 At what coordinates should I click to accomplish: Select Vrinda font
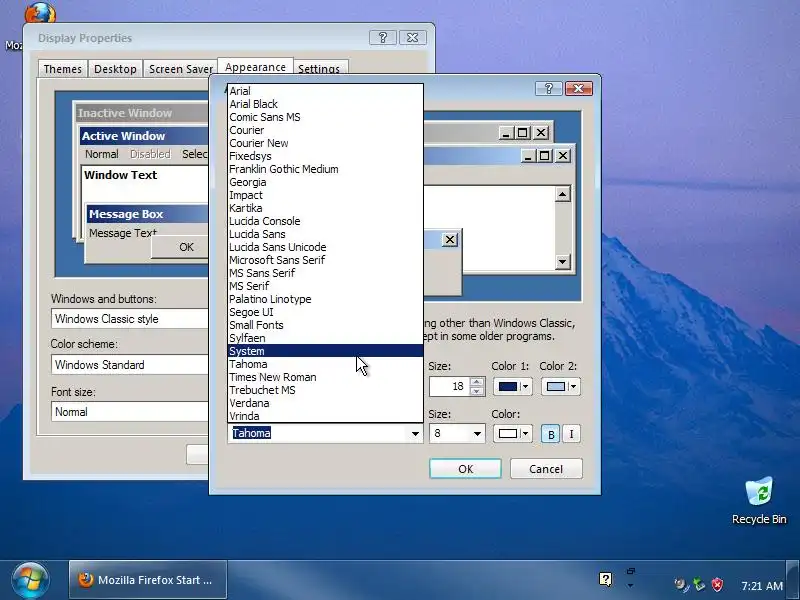click(x=325, y=416)
